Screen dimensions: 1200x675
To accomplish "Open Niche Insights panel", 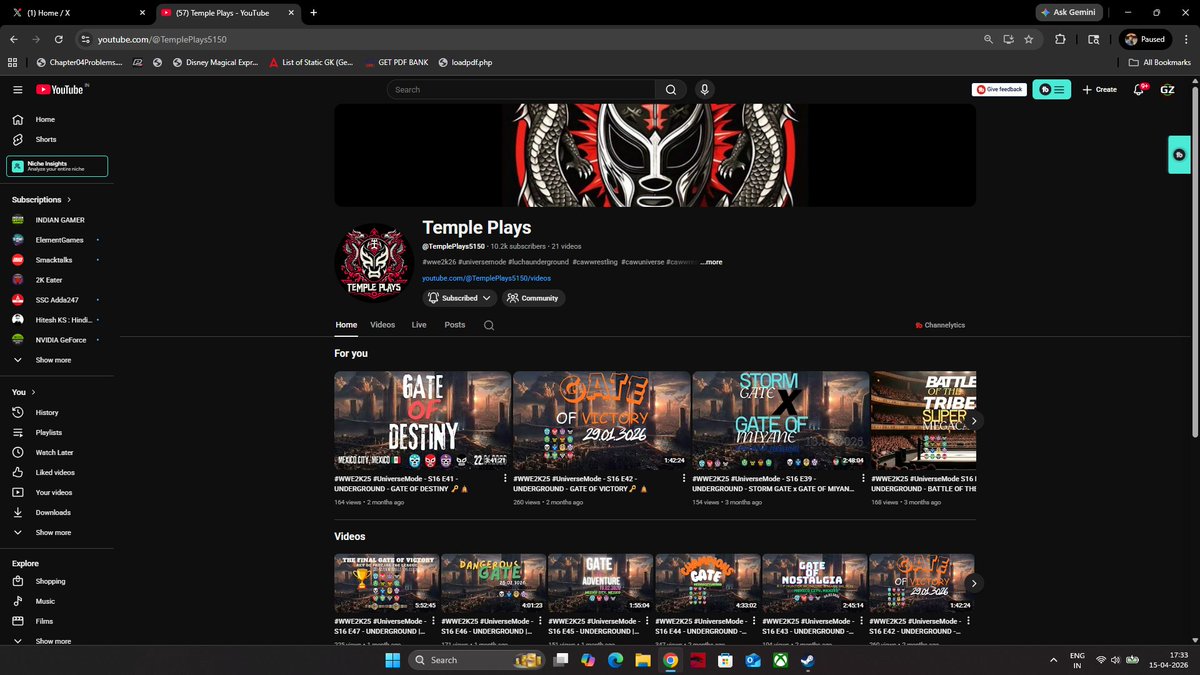I will [57, 166].
